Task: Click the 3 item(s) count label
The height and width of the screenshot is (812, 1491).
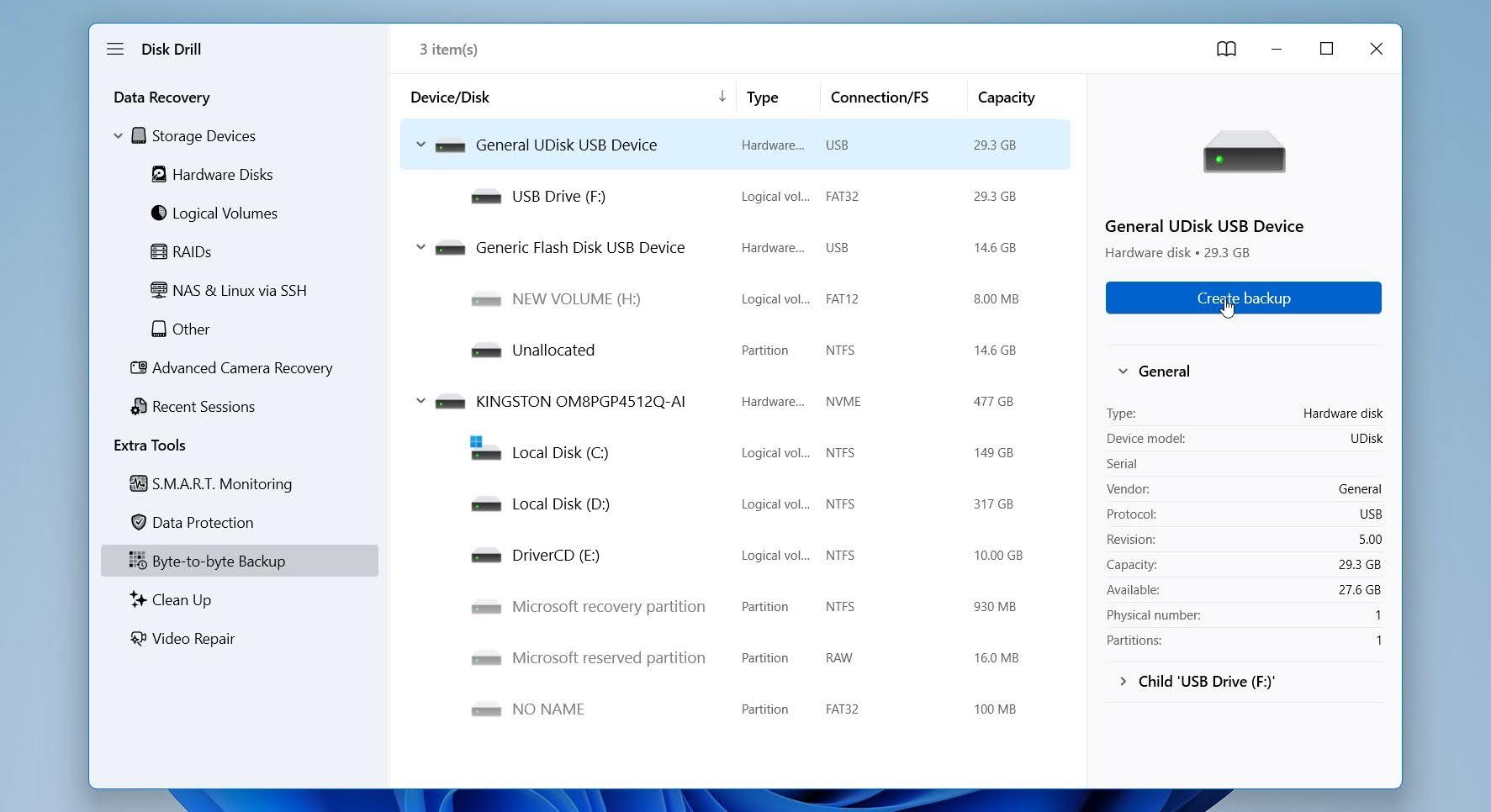Action: tap(448, 49)
